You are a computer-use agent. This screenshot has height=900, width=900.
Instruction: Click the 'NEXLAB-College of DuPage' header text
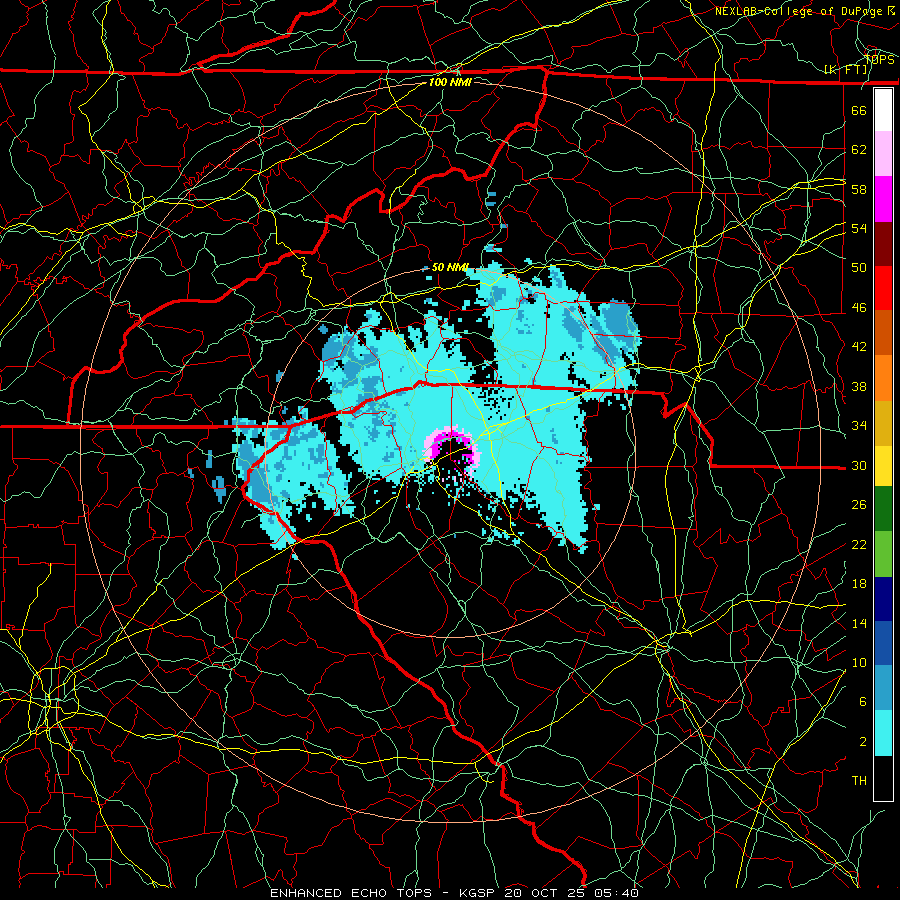[798, 11]
